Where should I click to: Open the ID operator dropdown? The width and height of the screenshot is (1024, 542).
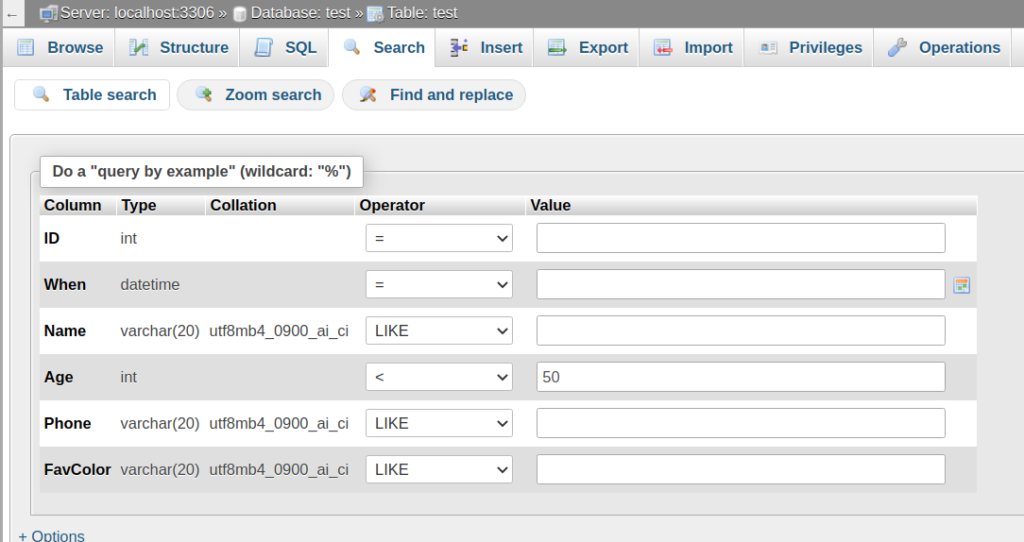pyautogui.click(x=439, y=238)
